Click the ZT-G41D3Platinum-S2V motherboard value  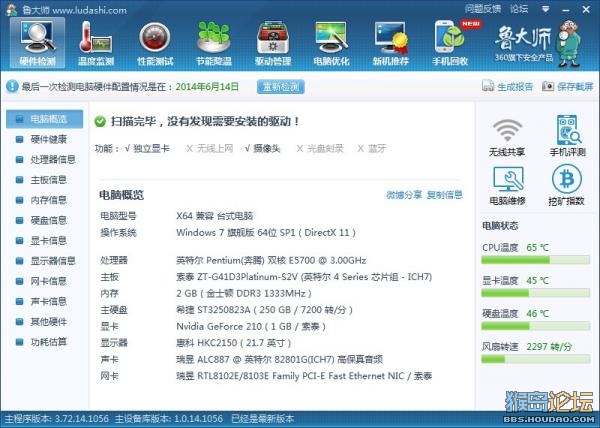tap(304, 277)
